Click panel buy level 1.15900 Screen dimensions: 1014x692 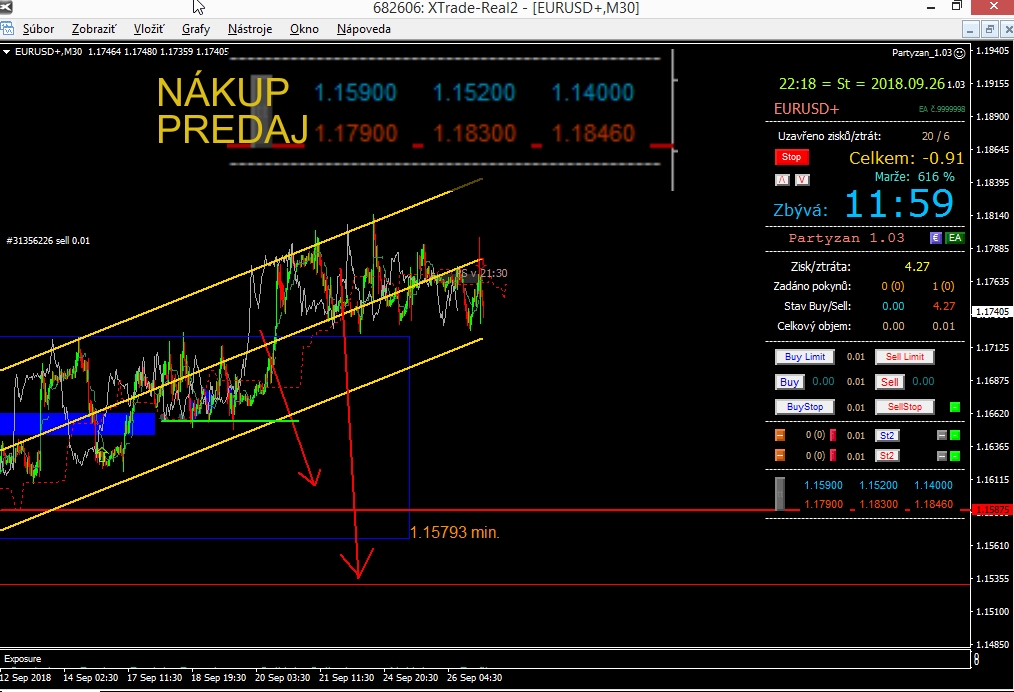(x=823, y=485)
